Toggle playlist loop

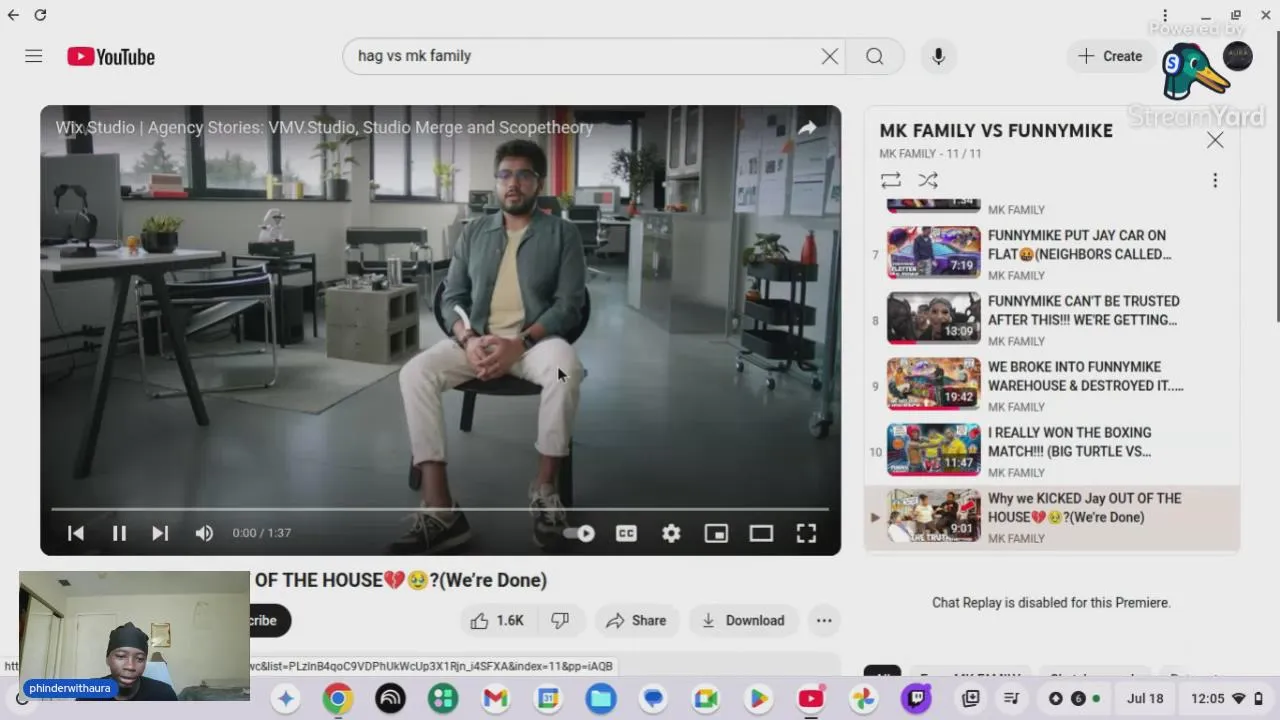pyautogui.click(x=890, y=180)
